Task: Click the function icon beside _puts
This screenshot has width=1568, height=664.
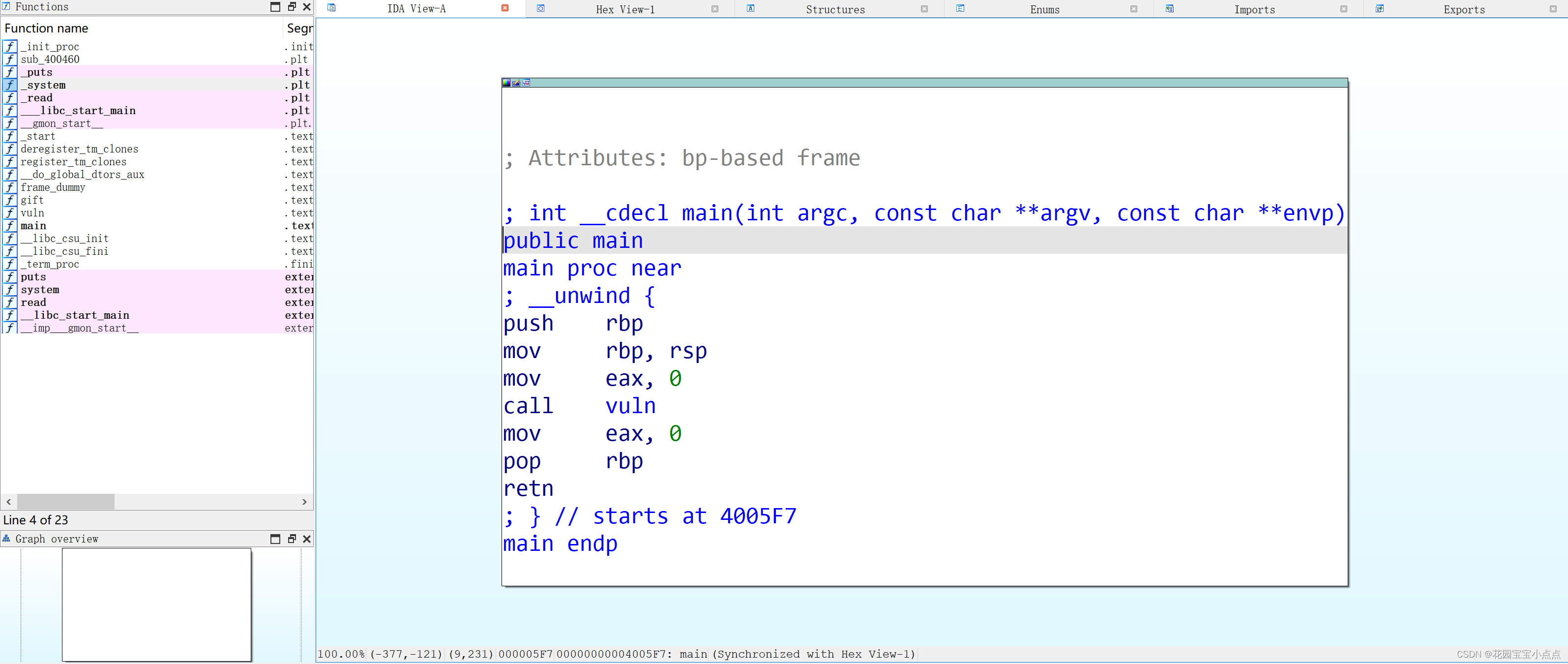Action: pos(10,72)
